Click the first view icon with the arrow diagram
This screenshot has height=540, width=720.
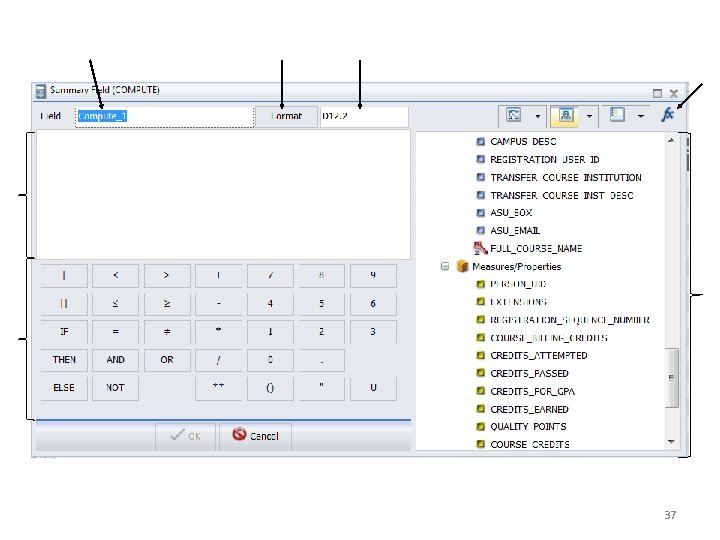513,115
